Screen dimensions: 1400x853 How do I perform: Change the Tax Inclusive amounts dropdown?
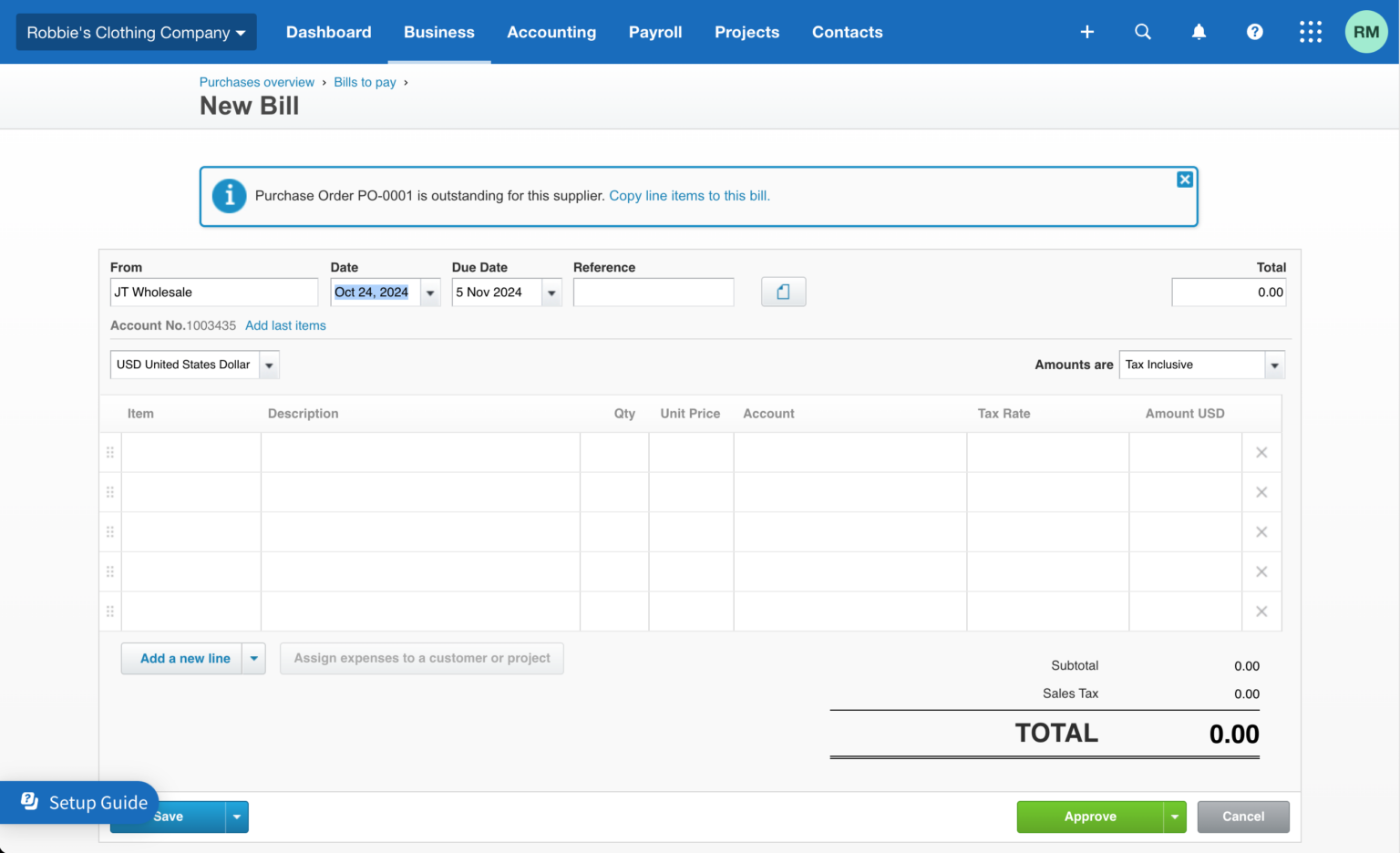click(1274, 365)
